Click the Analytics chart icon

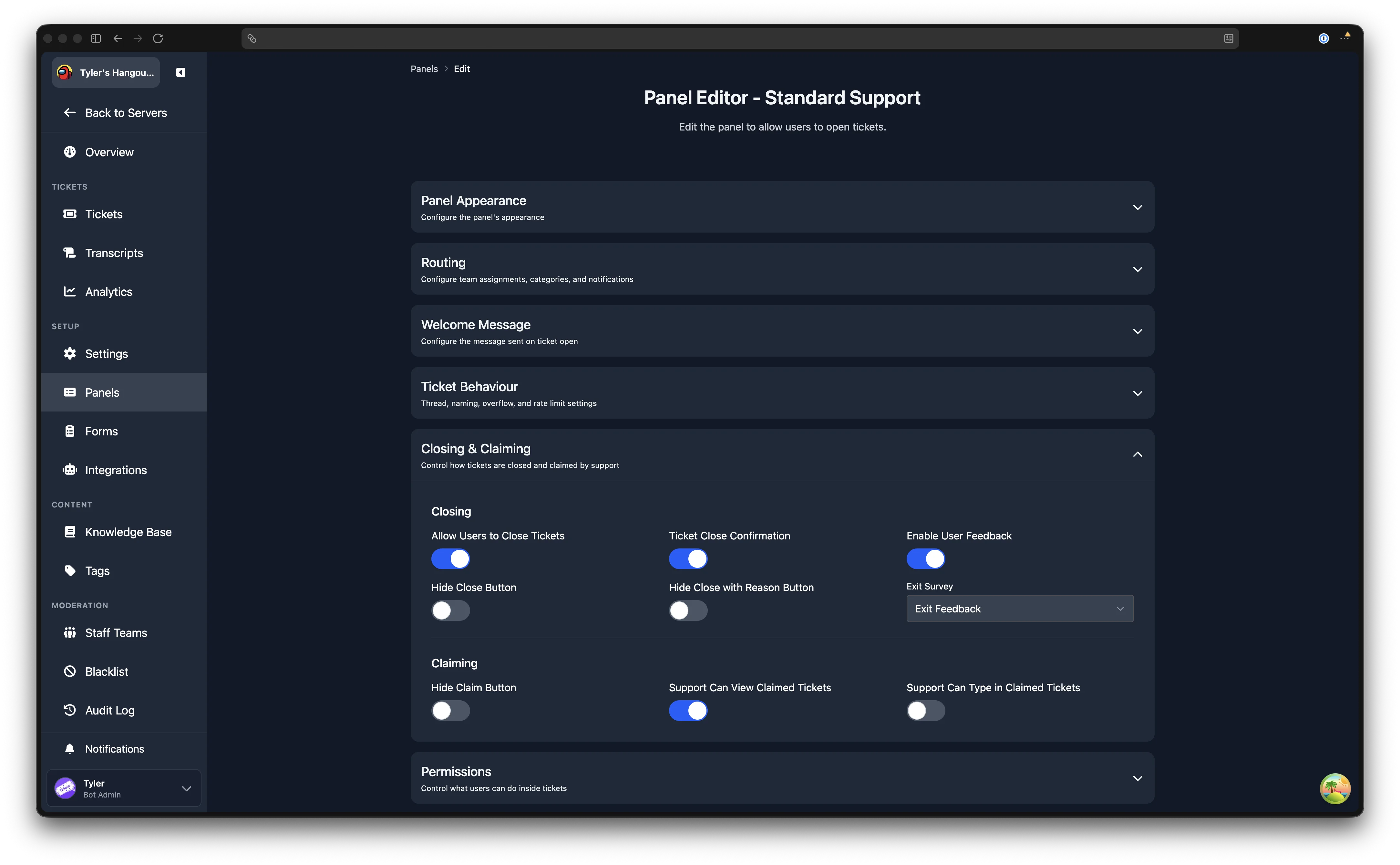click(x=70, y=291)
